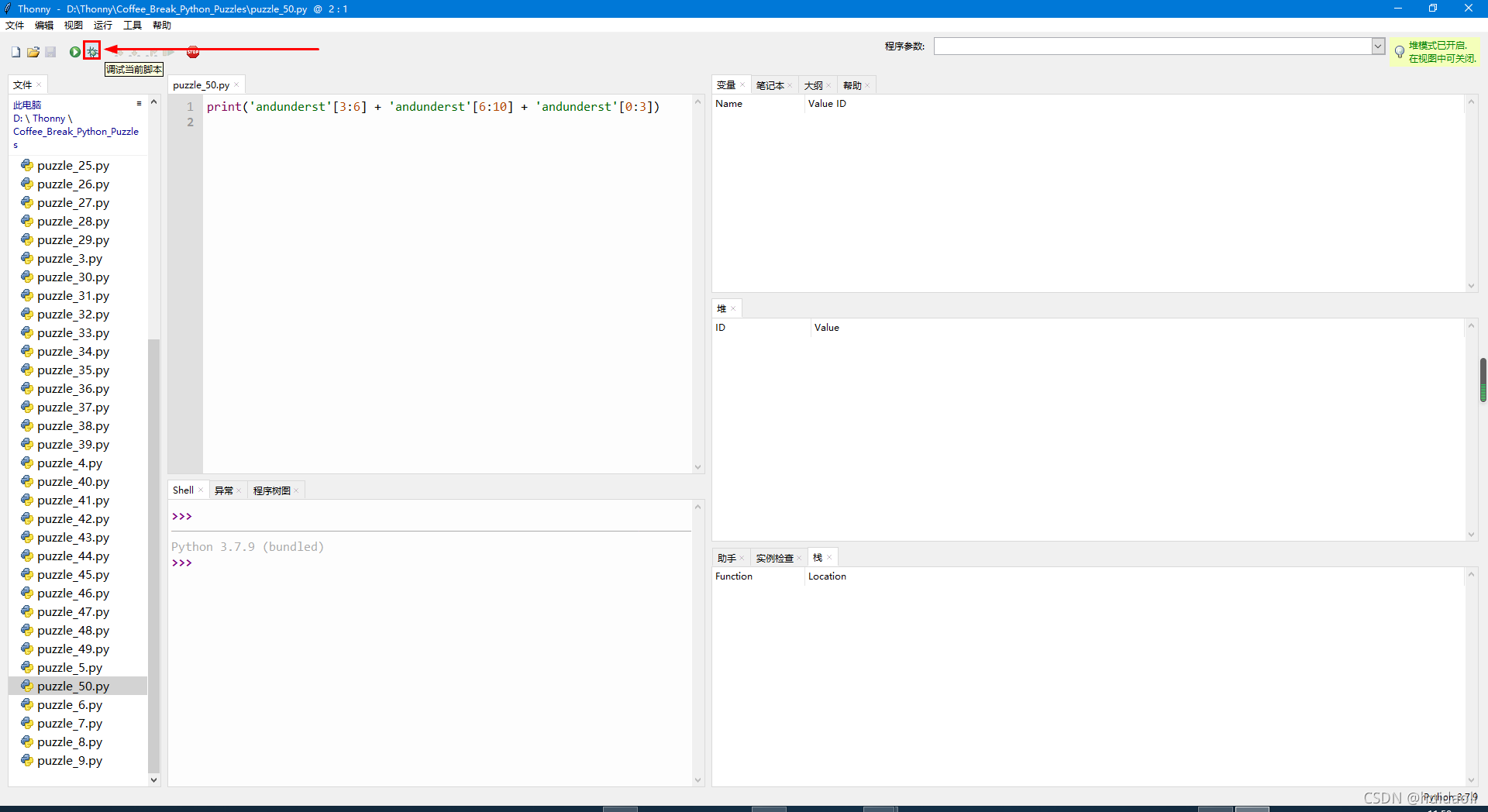Image resolution: width=1488 pixels, height=812 pixels.
Task: Stop the program with red STOP icon
Action: [x=193, y=52]
